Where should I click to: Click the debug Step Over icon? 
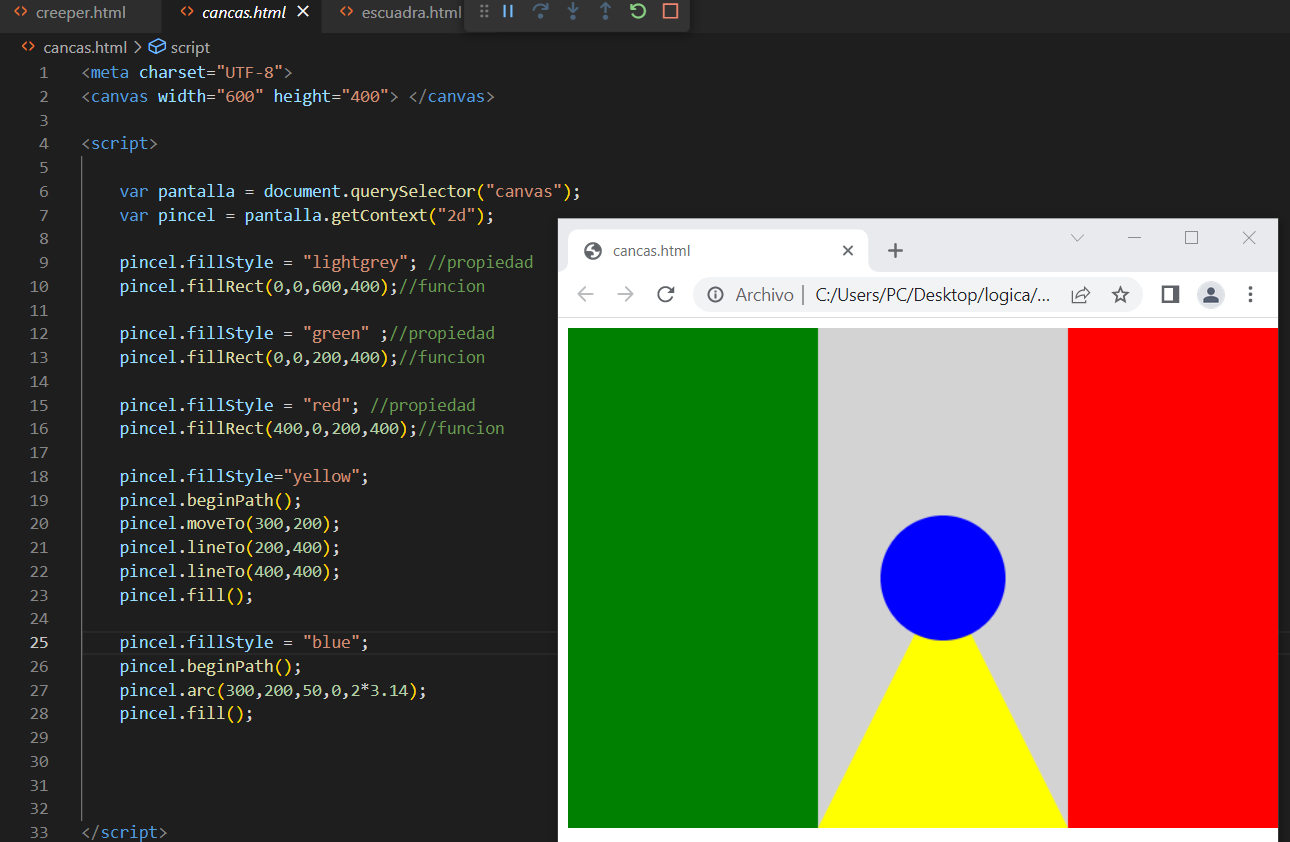[x=540, y=12]
